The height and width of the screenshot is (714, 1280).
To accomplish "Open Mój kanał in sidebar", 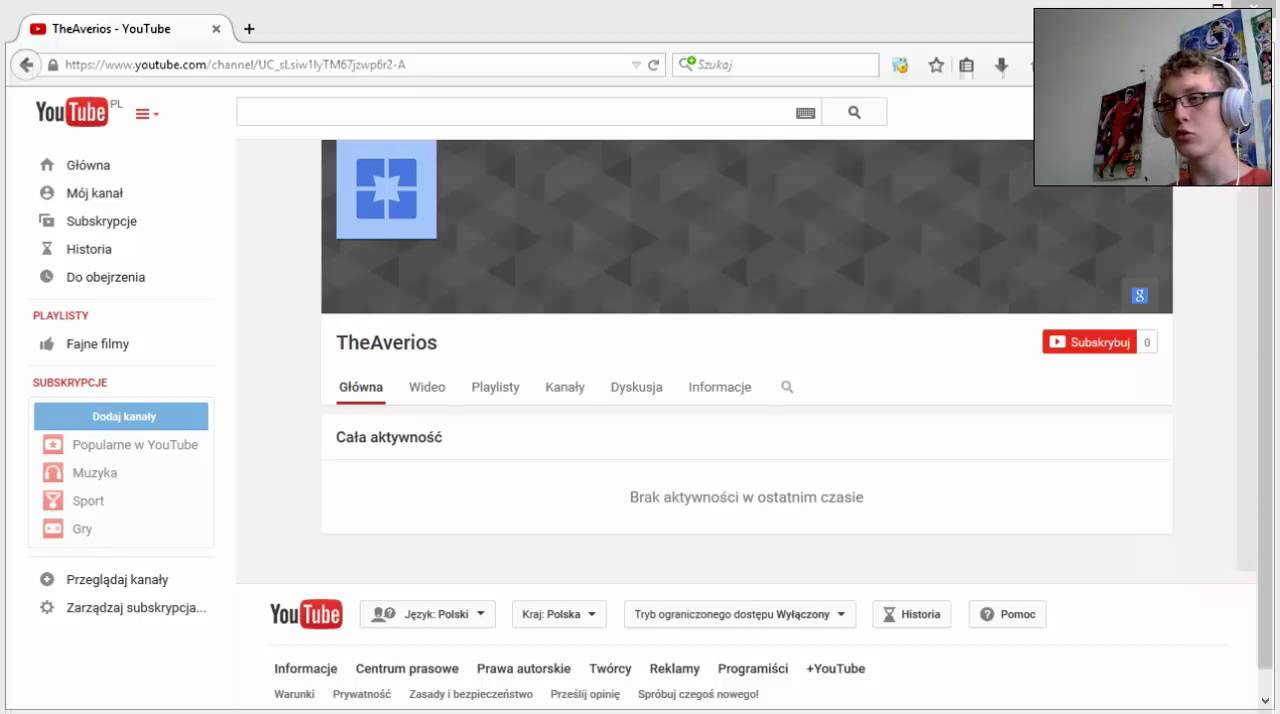I will 94,193.
